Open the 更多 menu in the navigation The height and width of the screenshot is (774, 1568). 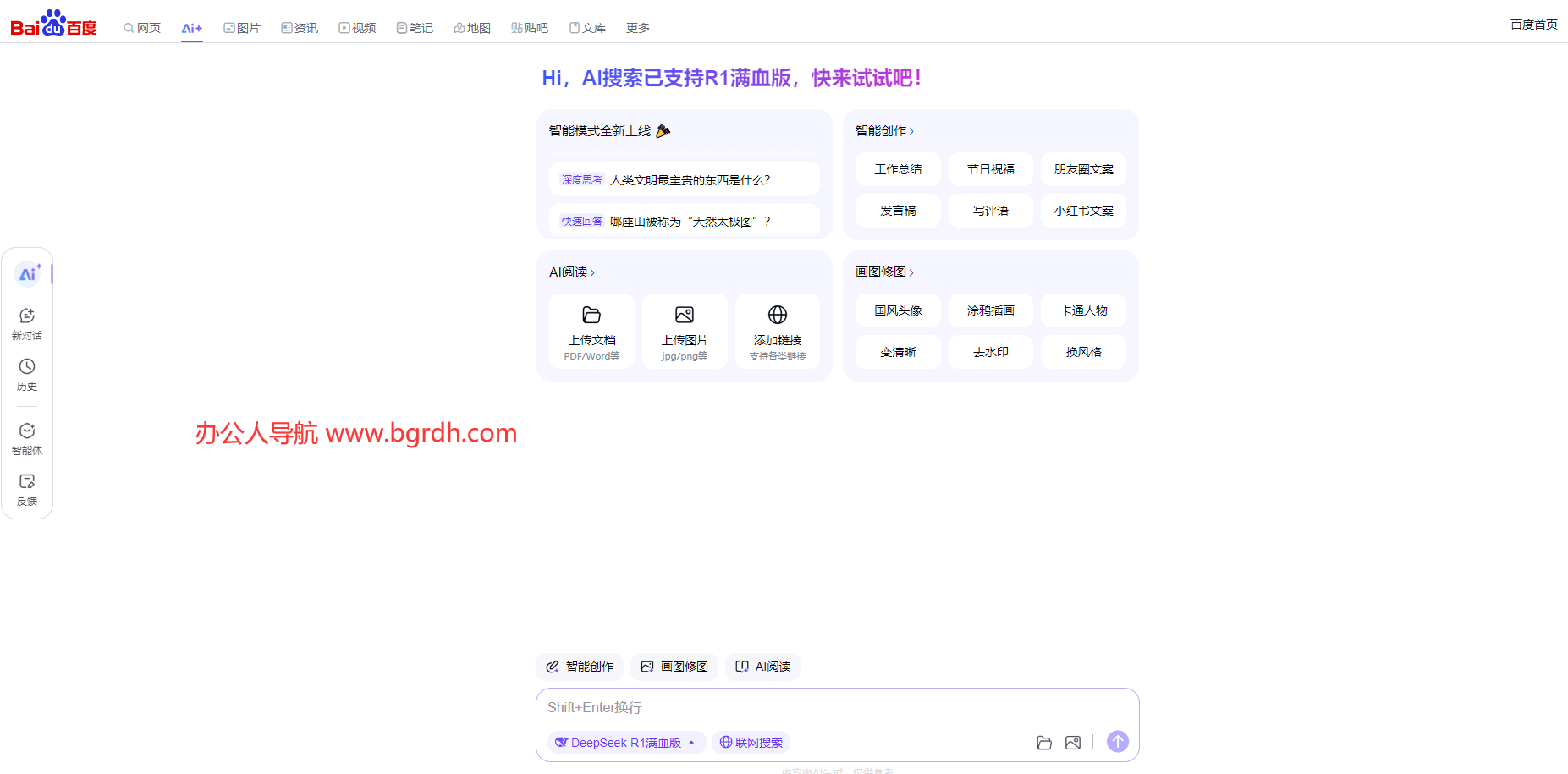[x=637, y=27]
